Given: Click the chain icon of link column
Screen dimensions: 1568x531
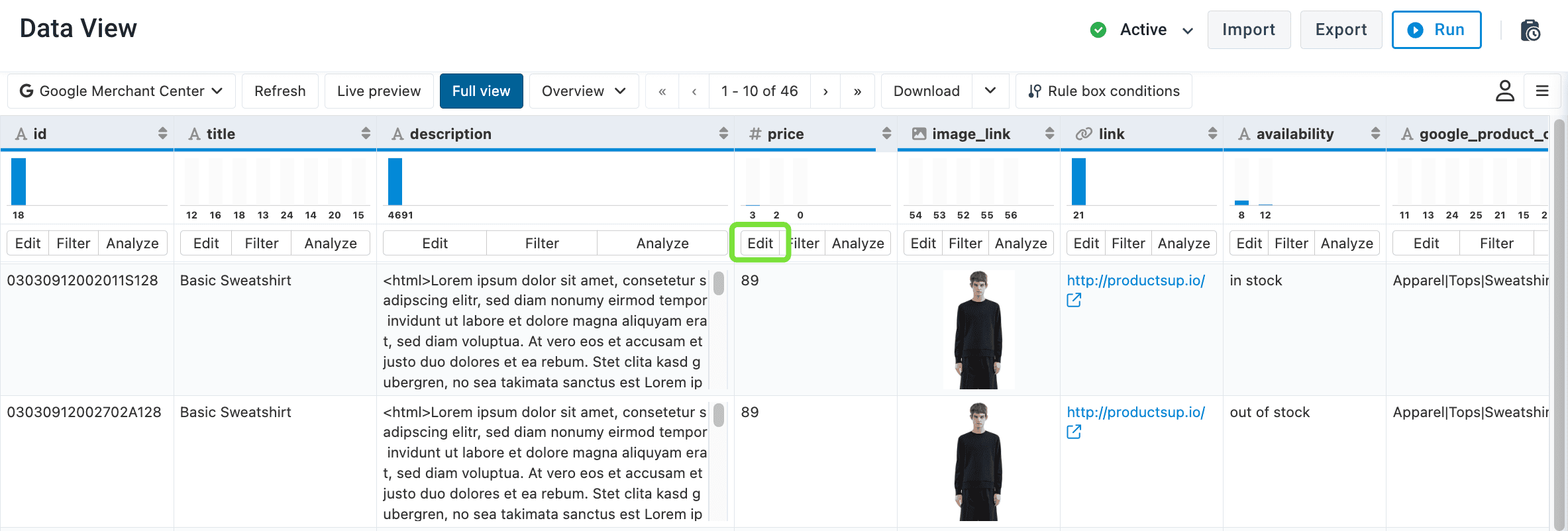Looking at the screenshot, I should coord(1084,134).
